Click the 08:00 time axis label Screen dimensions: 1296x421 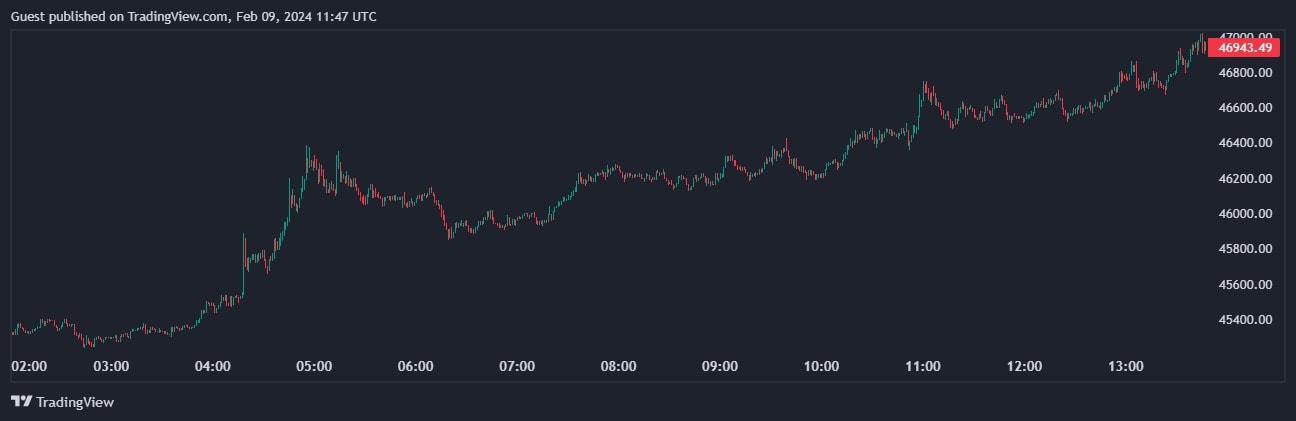point(618,367)
